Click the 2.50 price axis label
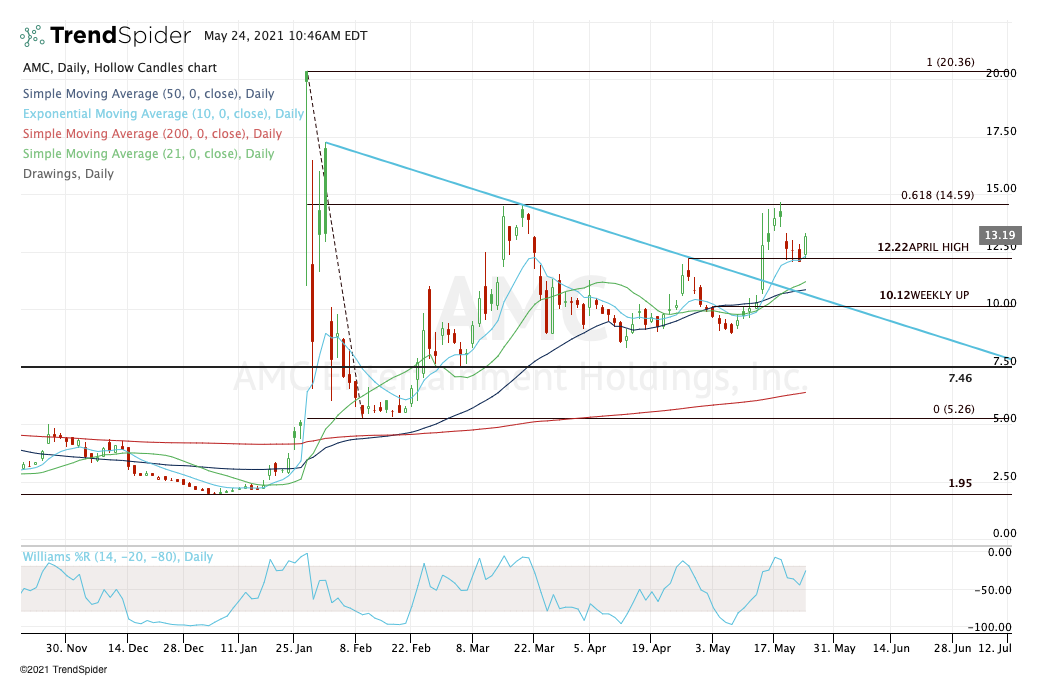This screenshot has width=1042, height=679. point(1003,476)
